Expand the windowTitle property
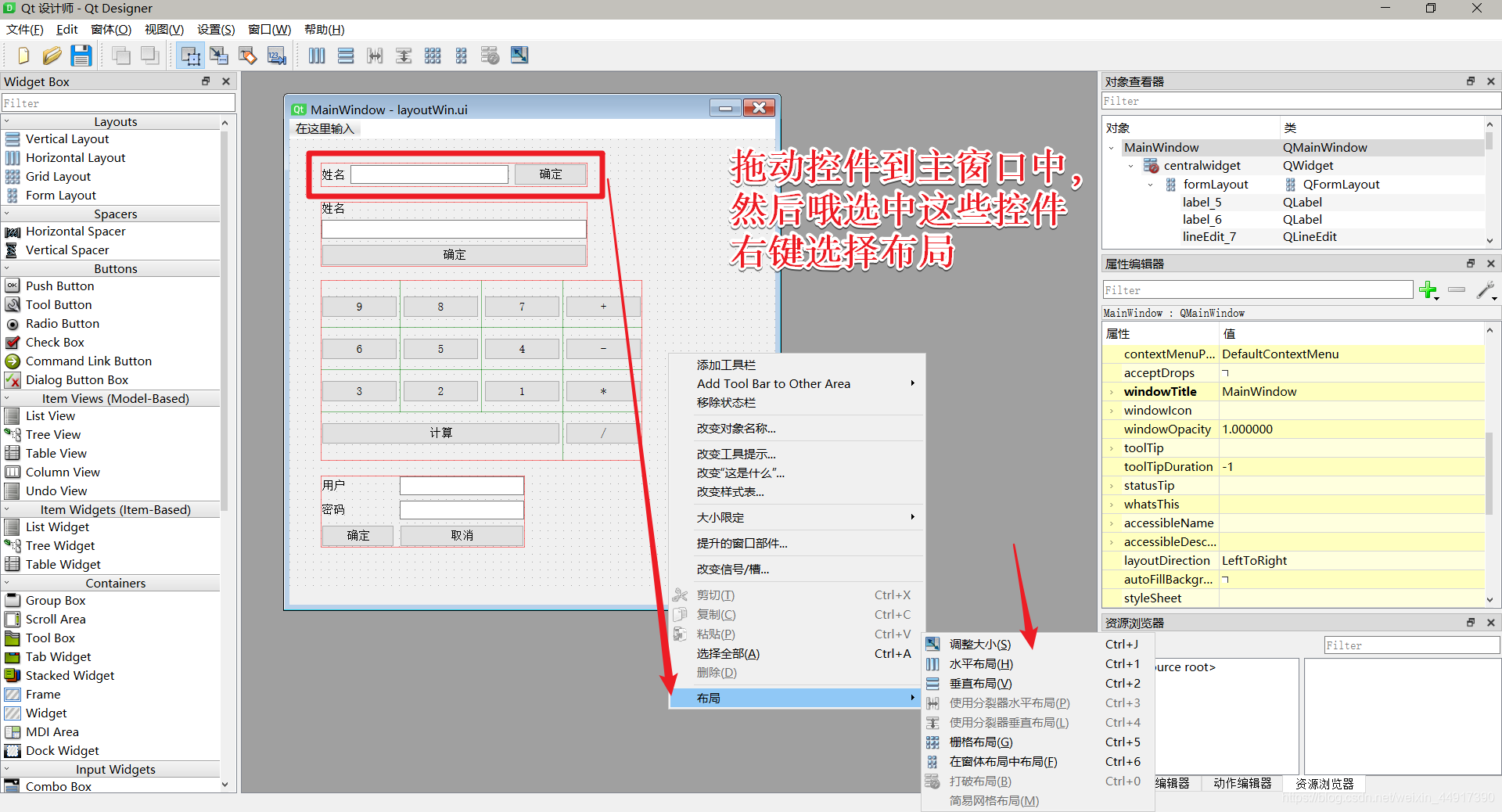Screen dimensions: 1502x812 1112,392
